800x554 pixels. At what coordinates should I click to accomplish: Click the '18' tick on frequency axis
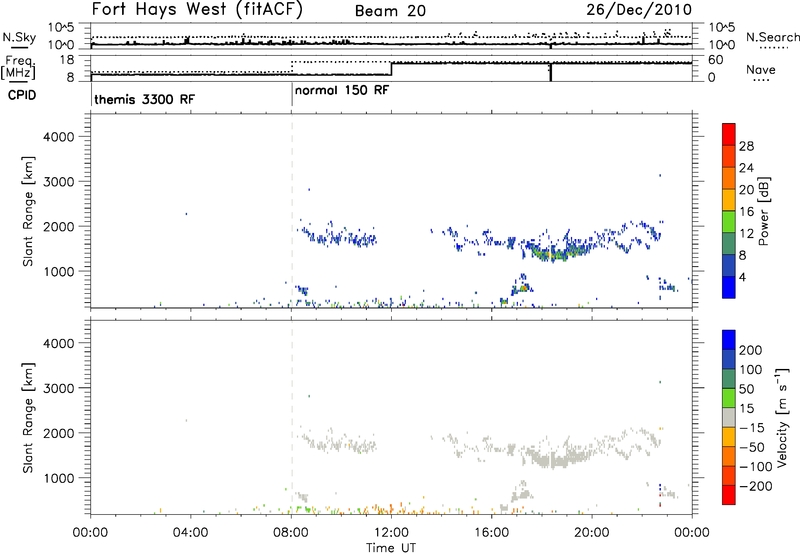pyautogui.click(x=66, y=60)
